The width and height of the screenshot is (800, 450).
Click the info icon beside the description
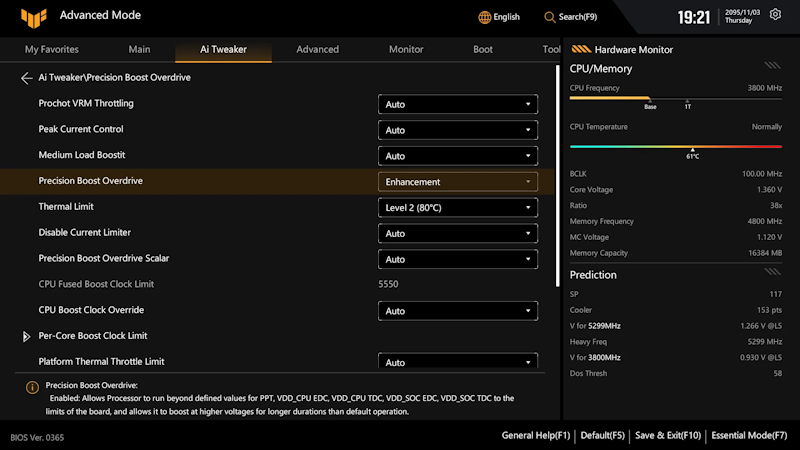point(32,388)
